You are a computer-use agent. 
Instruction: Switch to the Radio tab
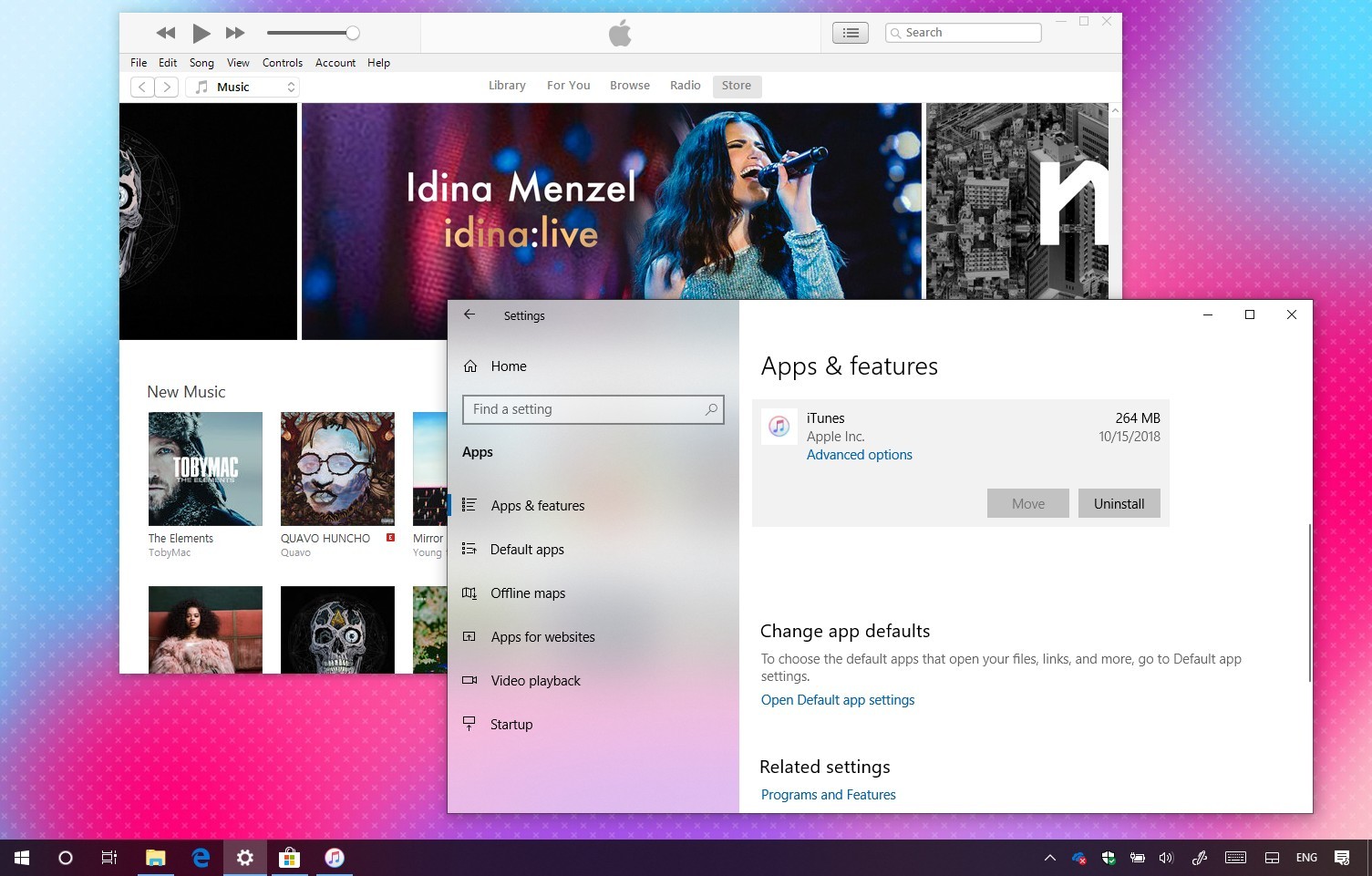[685, 86]
